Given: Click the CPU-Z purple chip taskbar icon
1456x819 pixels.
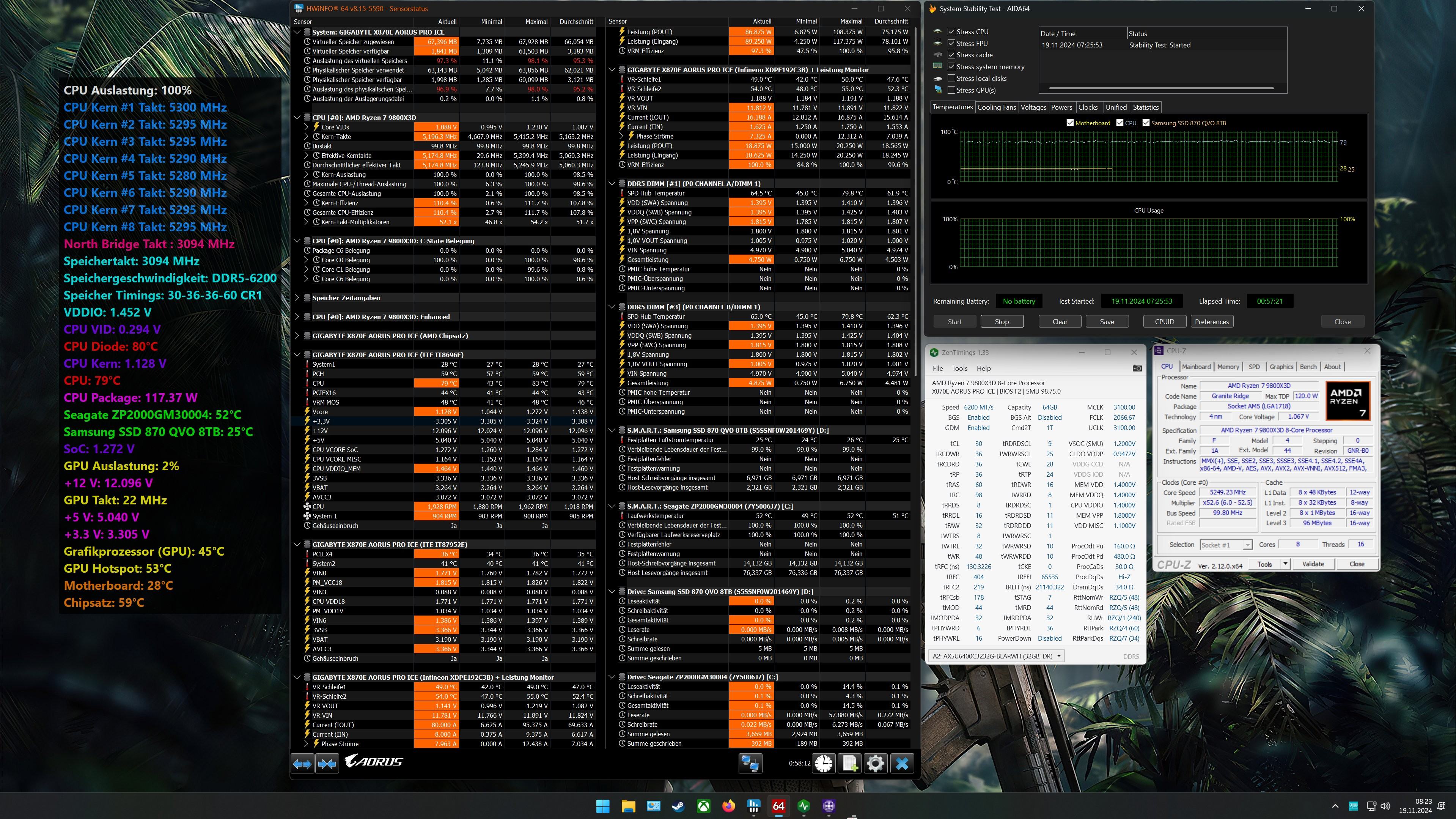Looking at the screenshot, I should (x=829, y=806).
